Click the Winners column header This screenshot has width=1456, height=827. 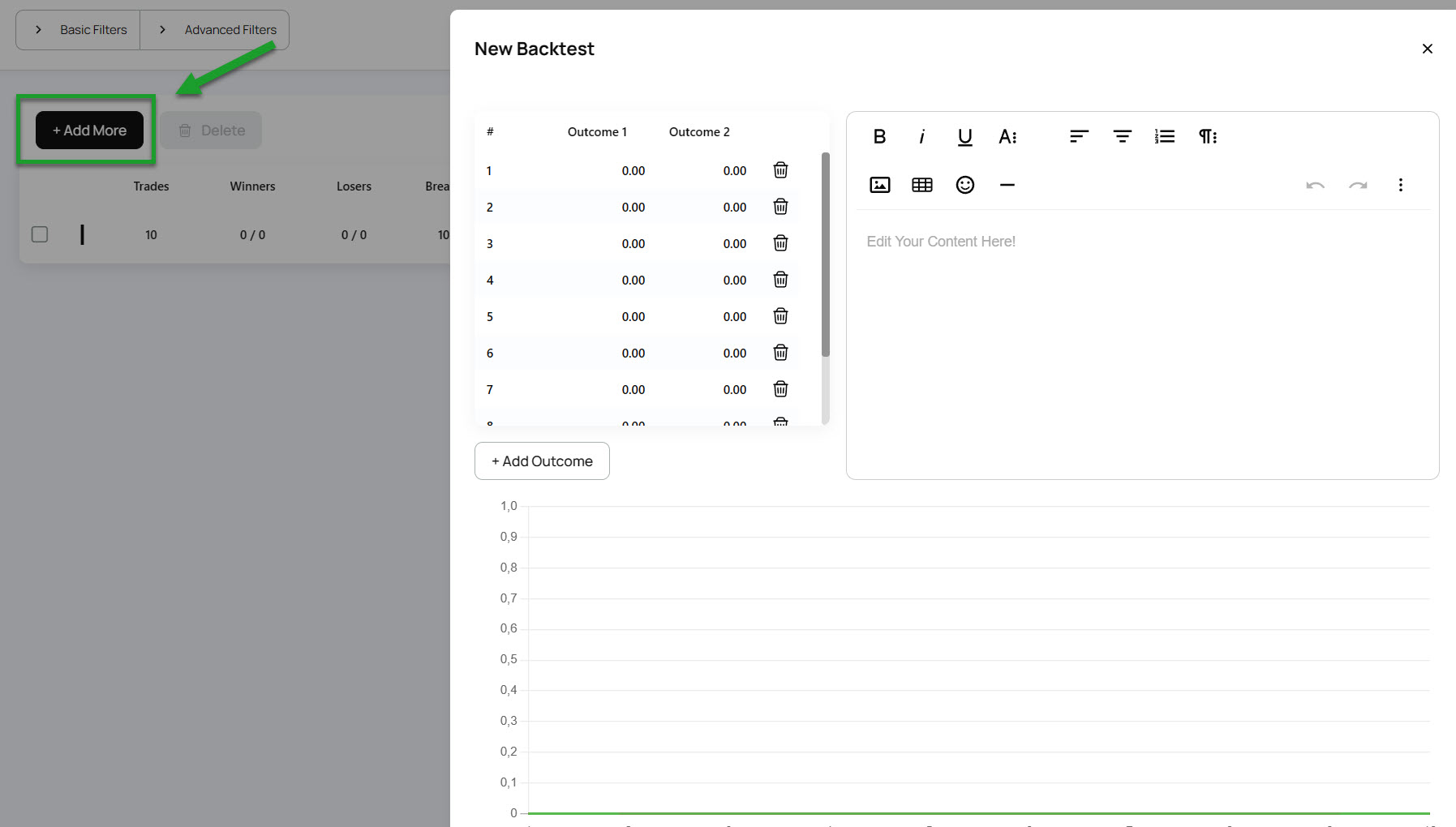252,186
